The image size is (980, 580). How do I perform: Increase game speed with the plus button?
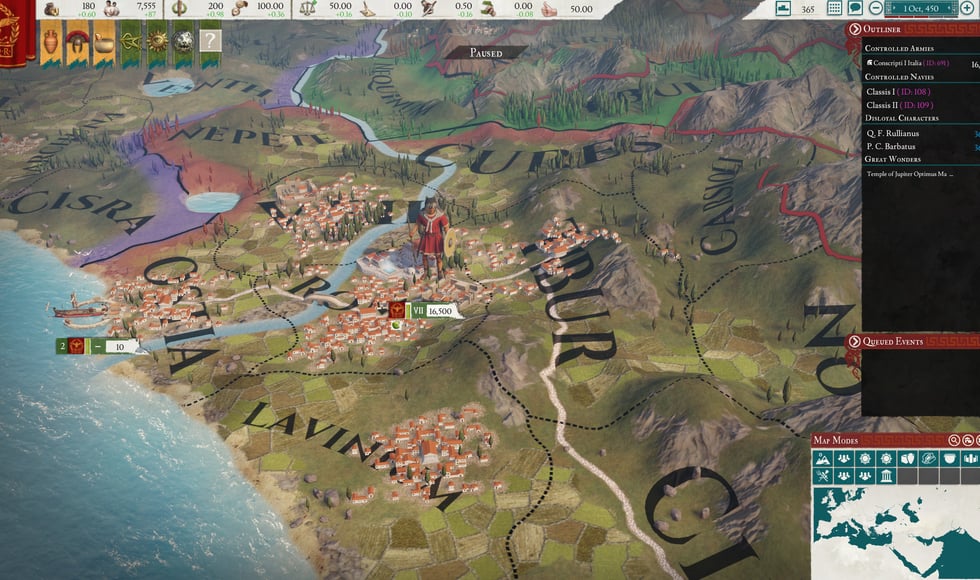point(967,8)
